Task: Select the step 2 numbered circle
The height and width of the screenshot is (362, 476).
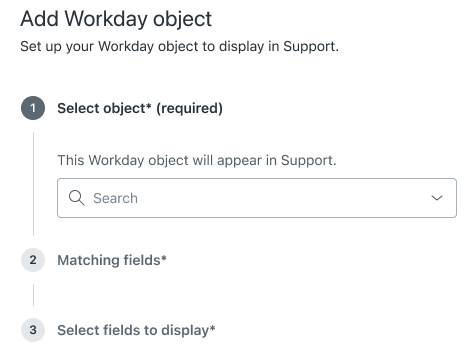Action: 33,260
